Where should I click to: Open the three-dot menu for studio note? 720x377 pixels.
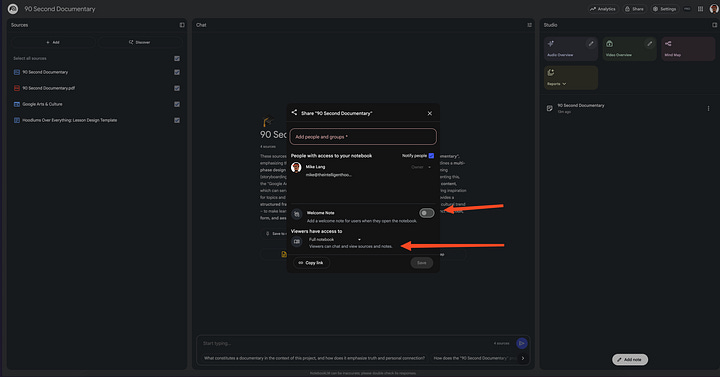point(708,108)
